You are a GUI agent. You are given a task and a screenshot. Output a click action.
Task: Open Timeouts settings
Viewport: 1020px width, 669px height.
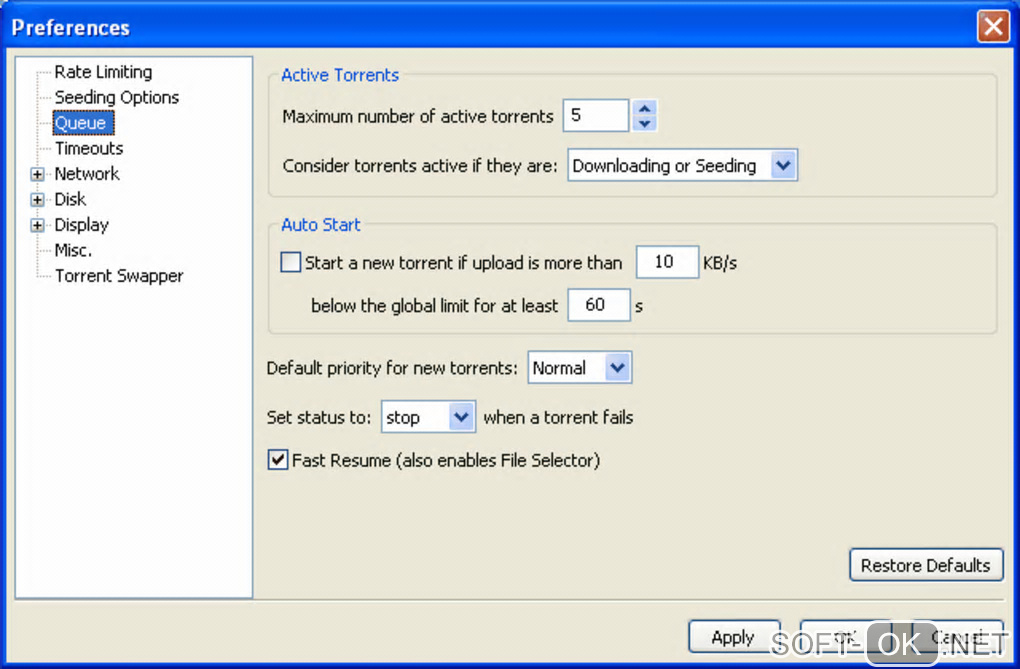88,148
